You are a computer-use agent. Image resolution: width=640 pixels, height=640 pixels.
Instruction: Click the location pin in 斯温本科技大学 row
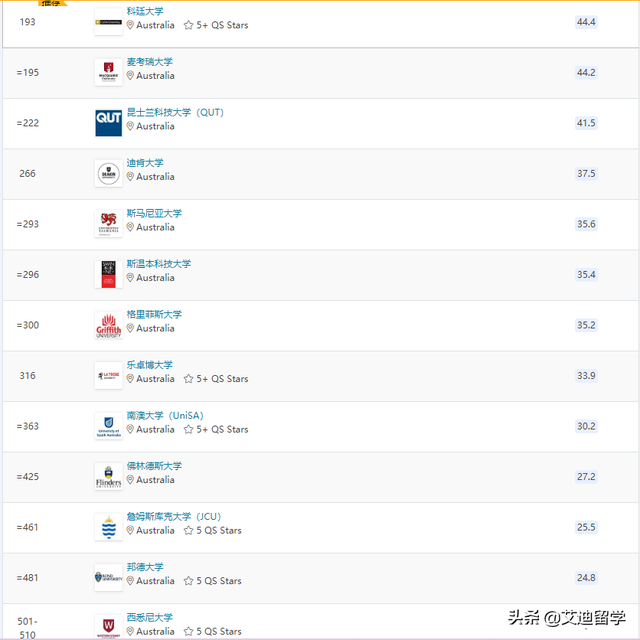[130, 278]
